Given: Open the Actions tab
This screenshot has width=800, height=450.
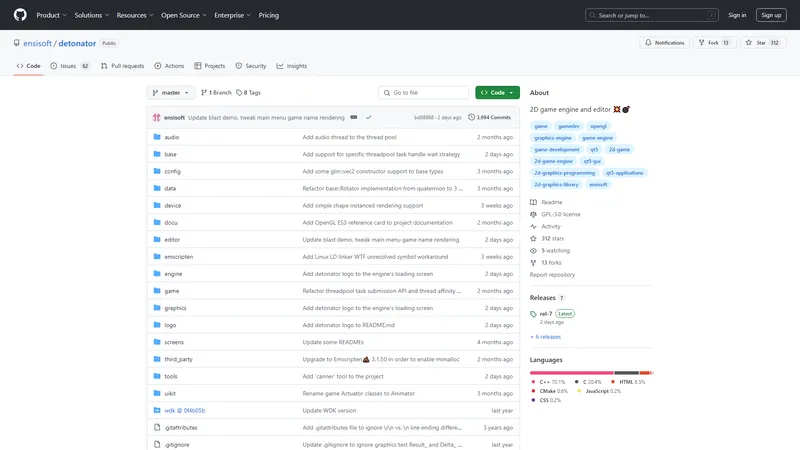Looking at the screenshot, I should (x=169, y=66).
